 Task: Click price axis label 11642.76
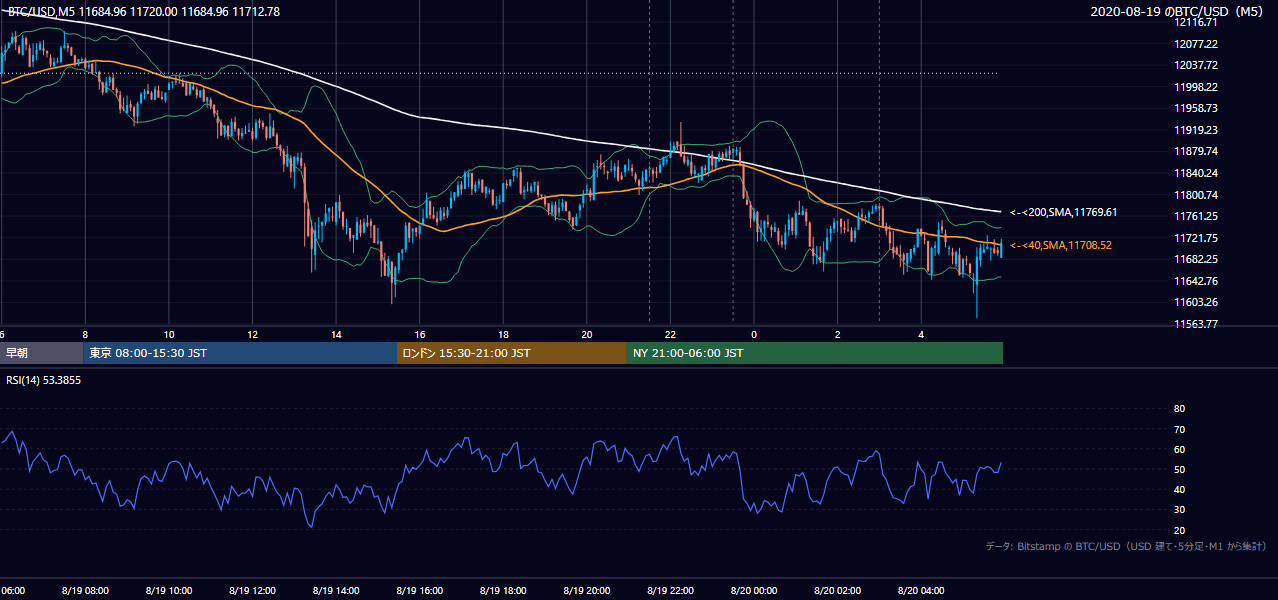[1196, 281]
